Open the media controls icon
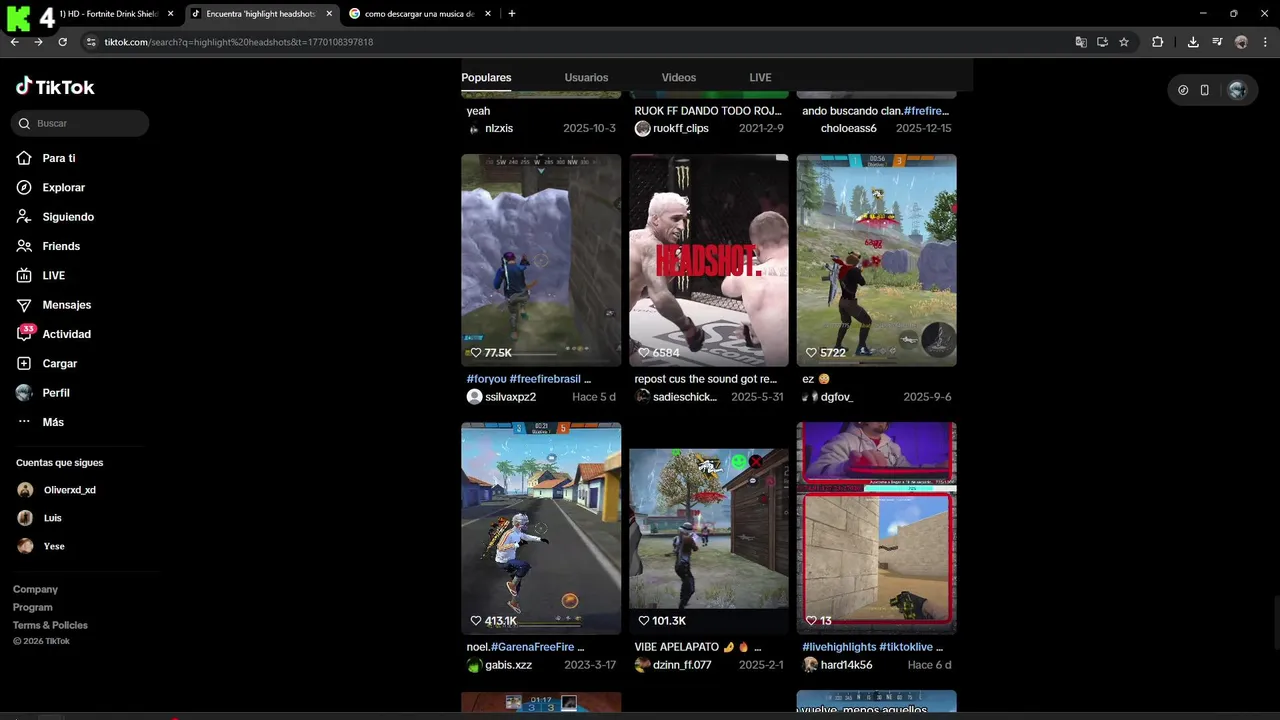 coord(1217,42)
